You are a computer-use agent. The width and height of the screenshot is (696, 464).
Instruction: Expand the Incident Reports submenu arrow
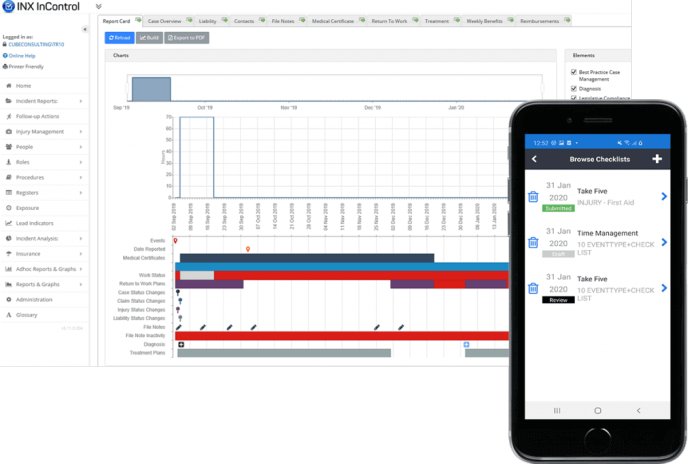pyautogui.click(x=81, y=101)
